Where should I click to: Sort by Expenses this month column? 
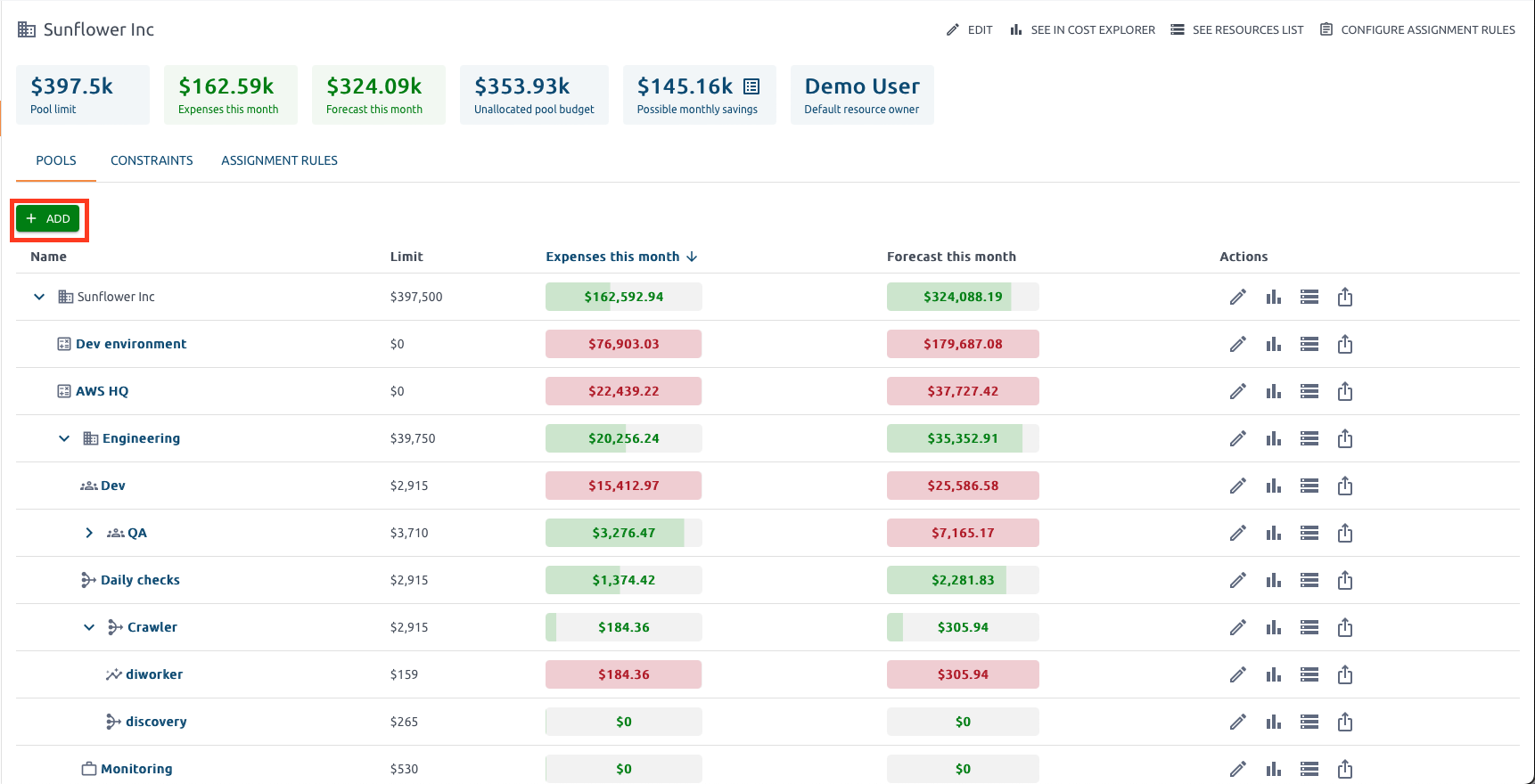(x=621, y=257)
